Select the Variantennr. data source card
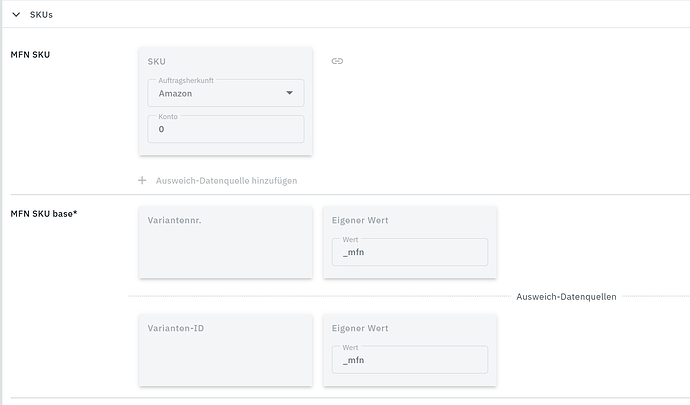 (x=225, y=242)
